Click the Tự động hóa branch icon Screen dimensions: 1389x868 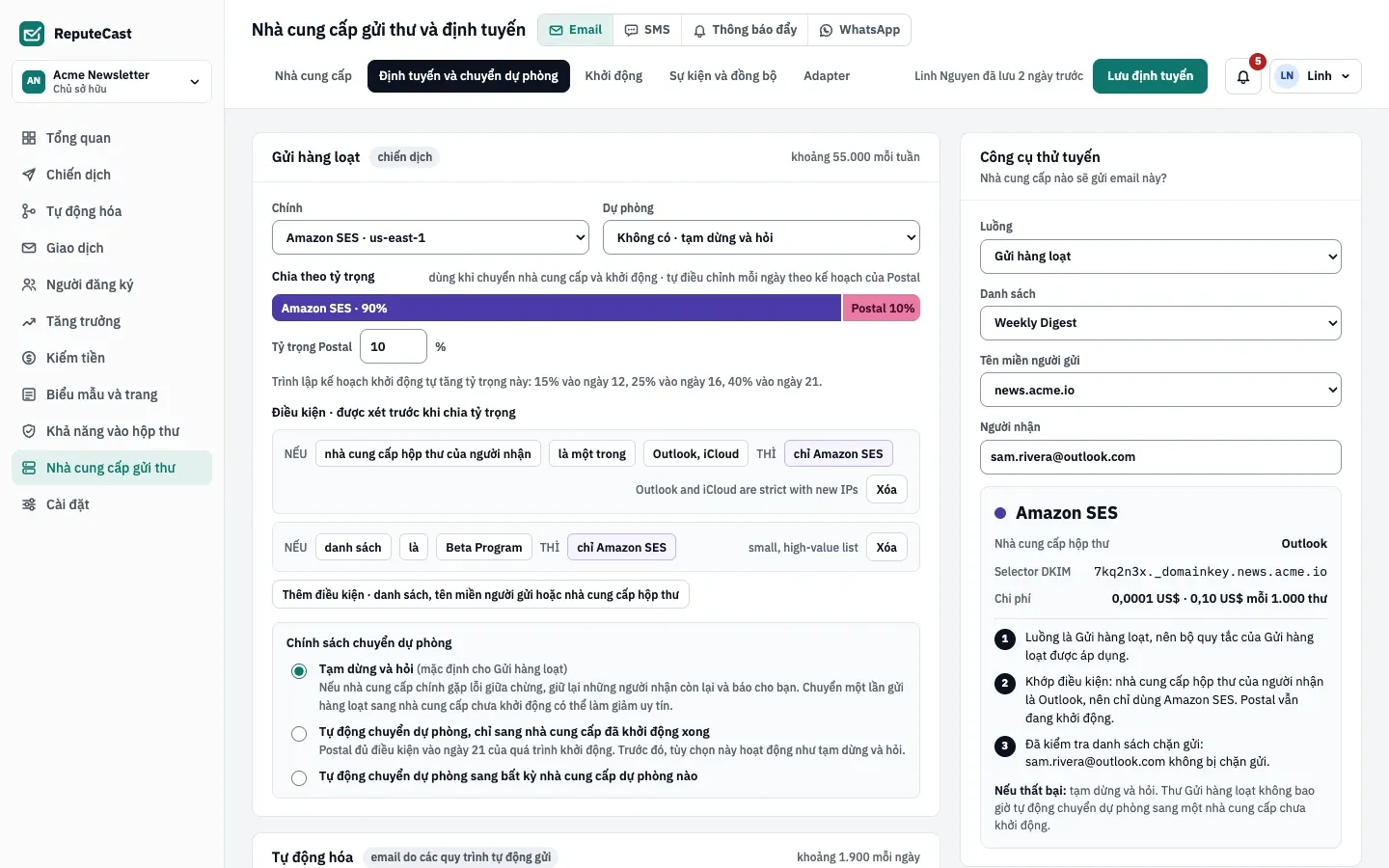point(29,211)
